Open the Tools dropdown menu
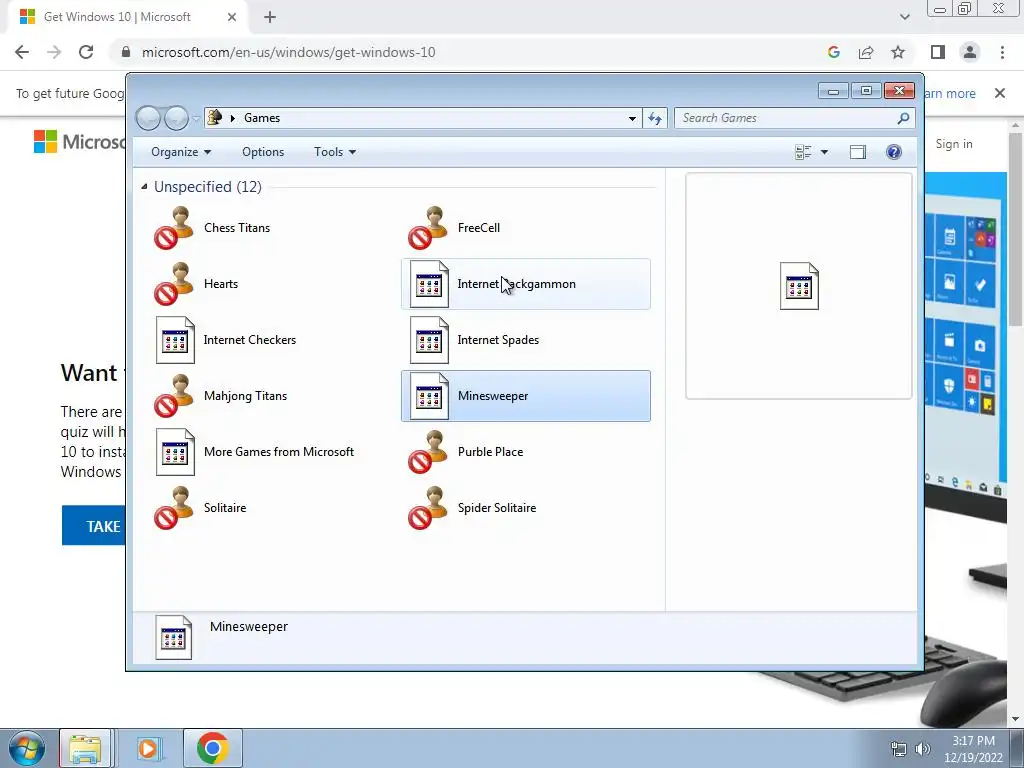Viewport: 1024px width, 768px height. pos(334,152)
